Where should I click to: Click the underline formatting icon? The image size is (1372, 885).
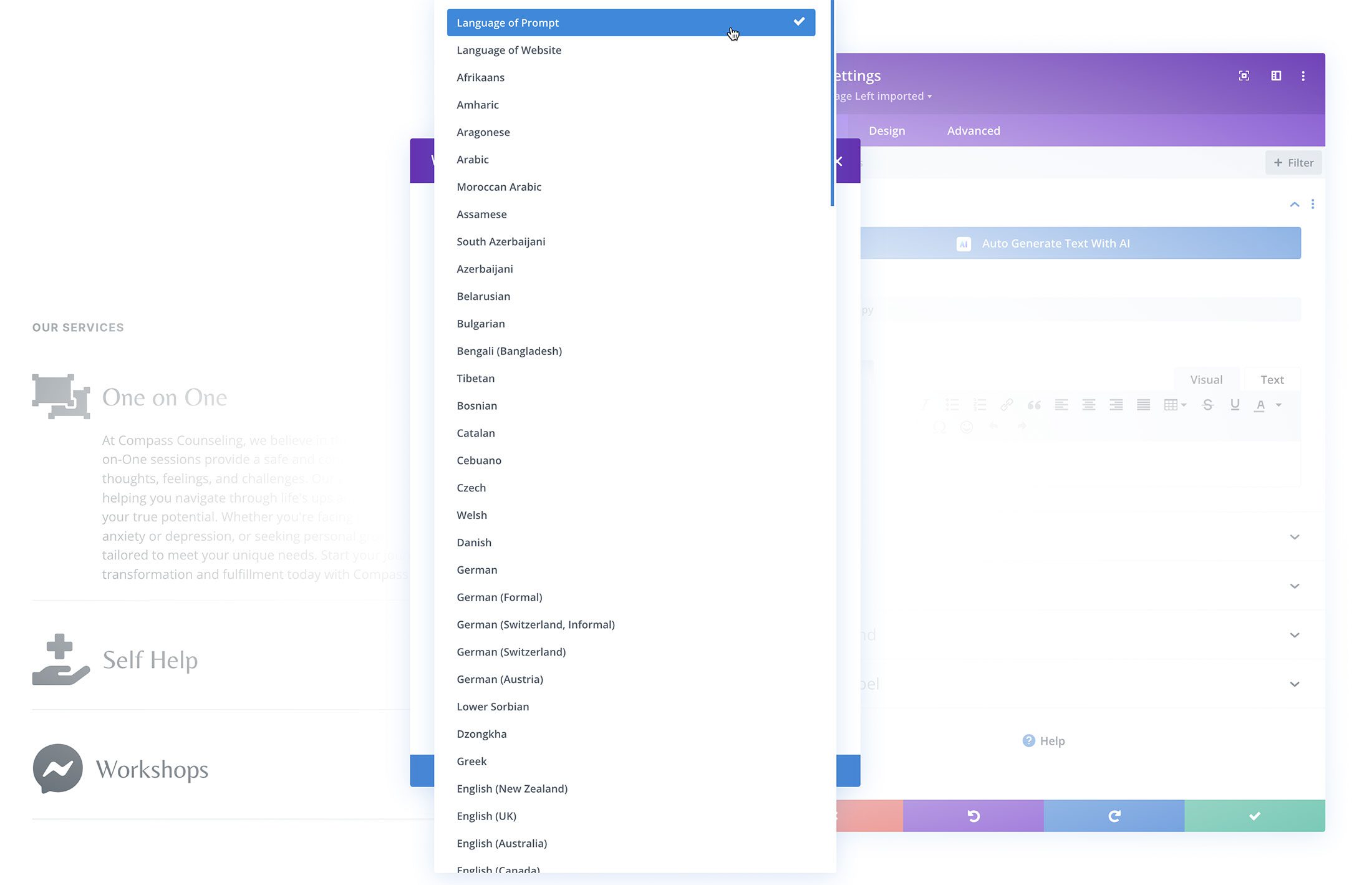[x=1235, y=404]
